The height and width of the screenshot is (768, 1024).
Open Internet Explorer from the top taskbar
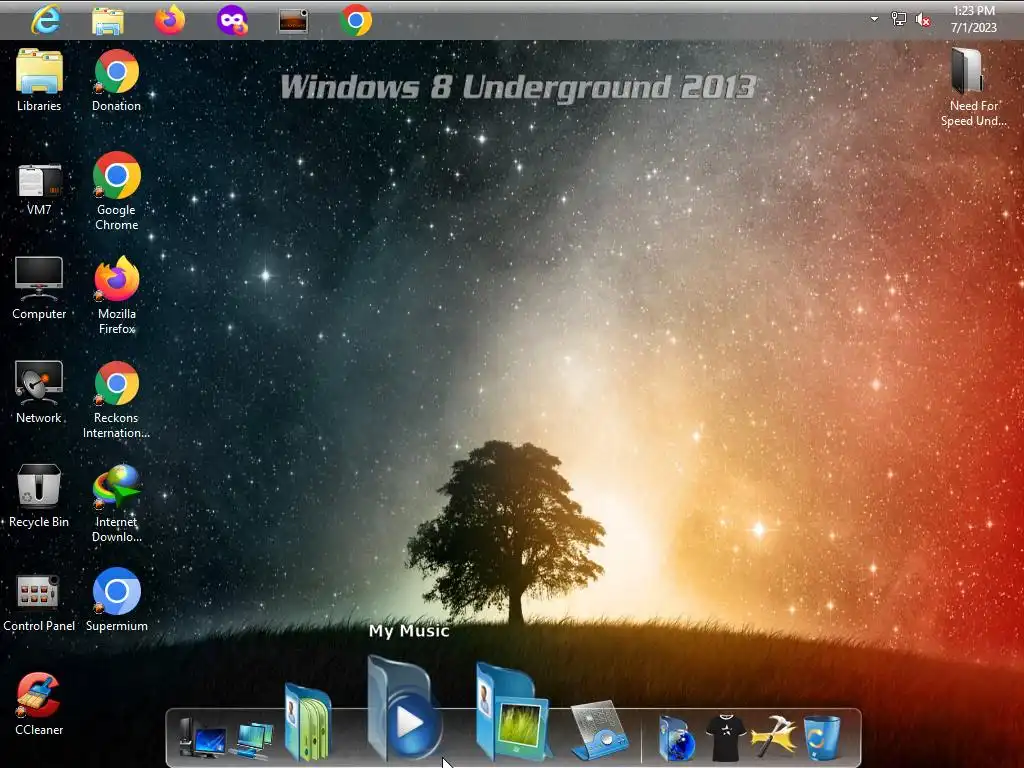(46, 20)
